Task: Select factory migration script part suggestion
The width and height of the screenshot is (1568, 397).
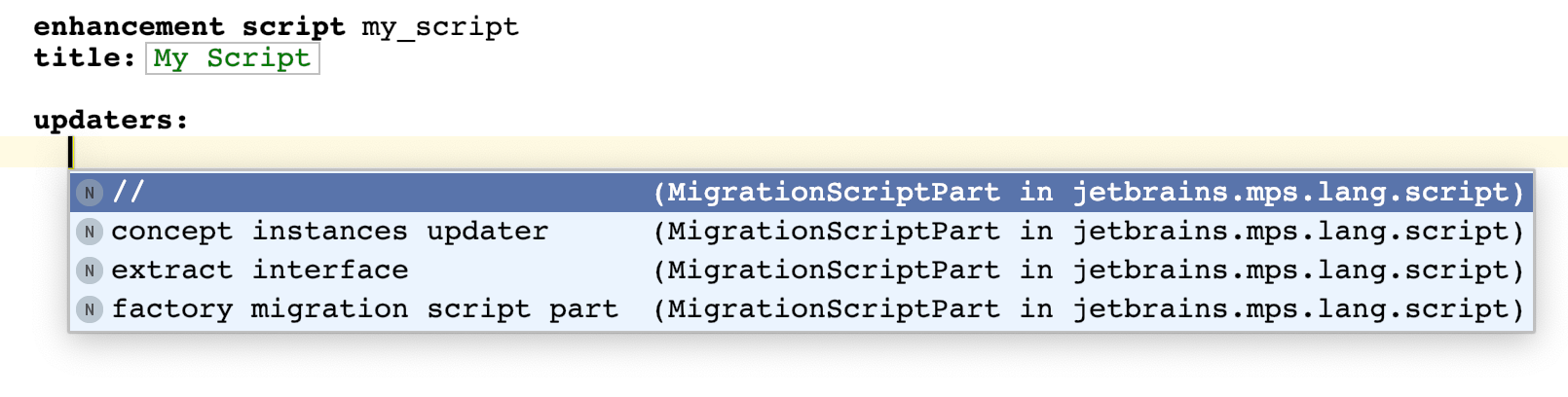Action: click(364, 309)
